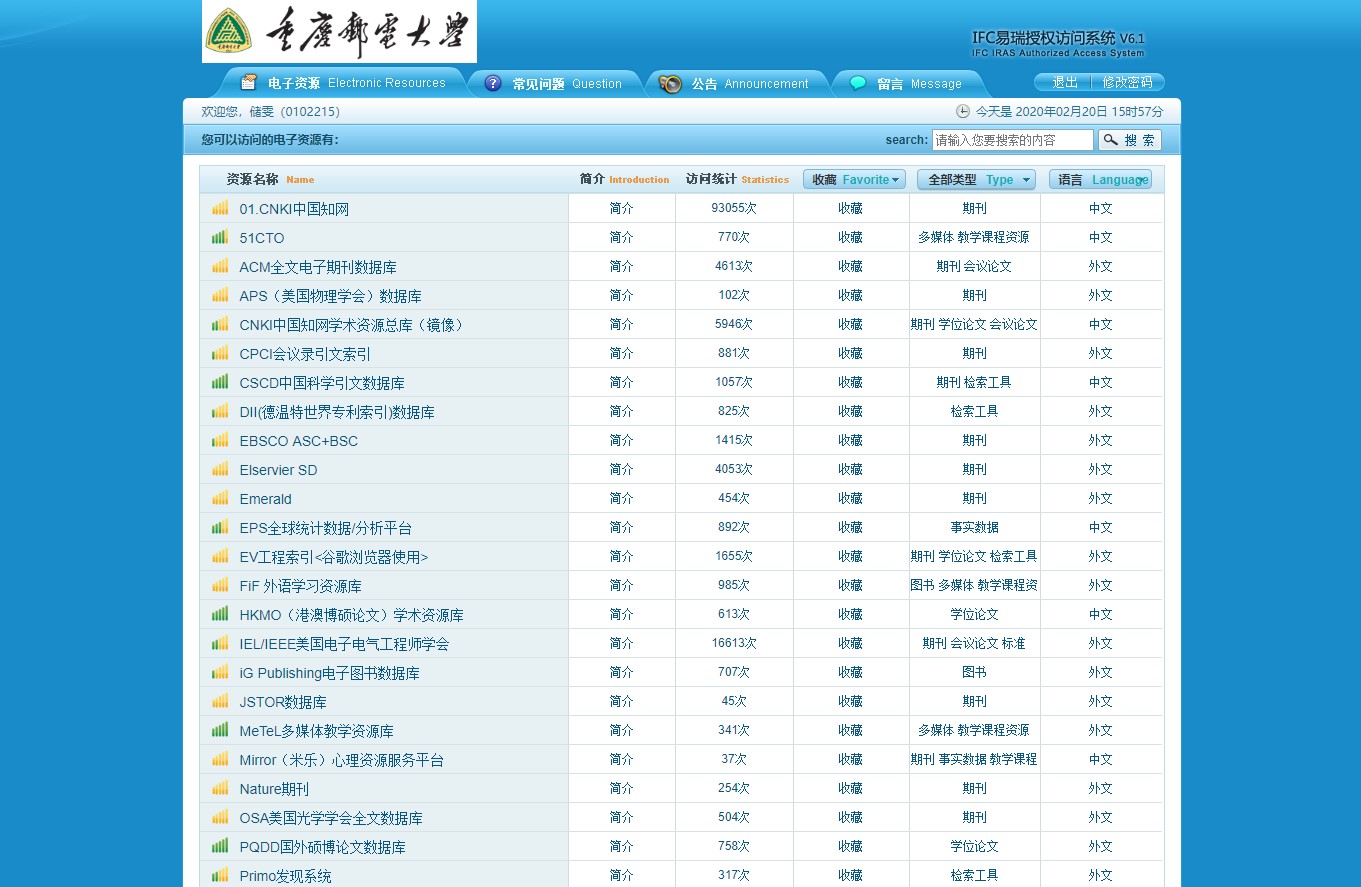Open 简介 for Nature期刊
1361x887 pixels.
coord(621,788)
